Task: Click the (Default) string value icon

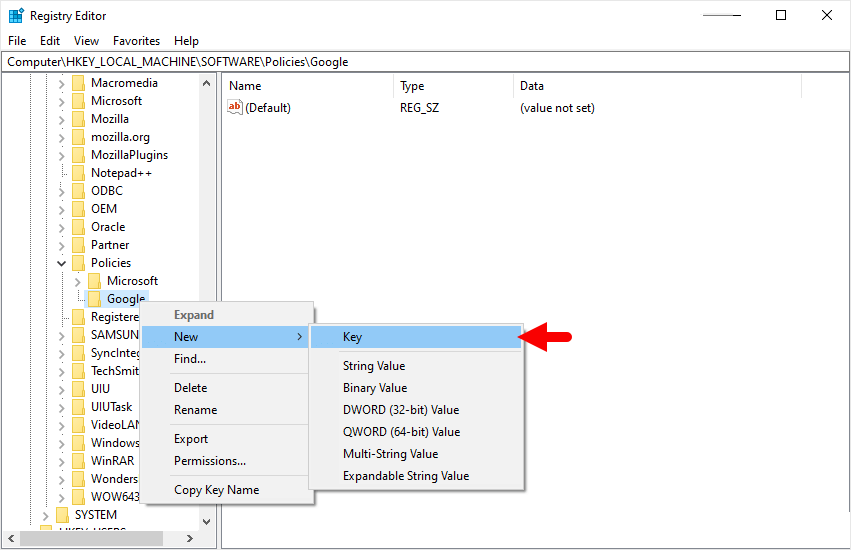Action: pos(234,107)
